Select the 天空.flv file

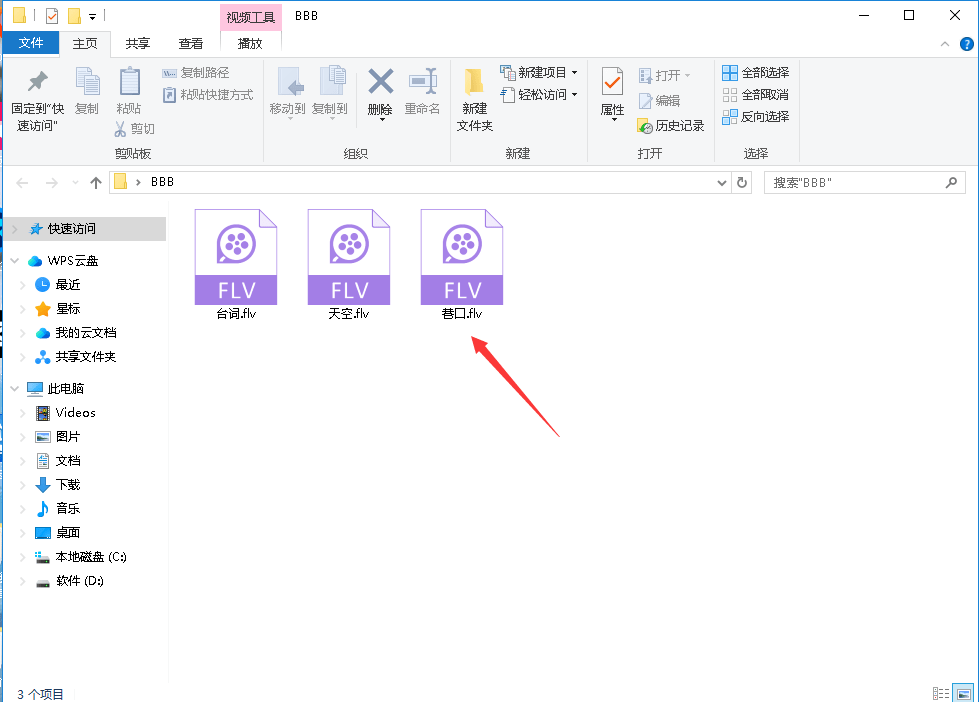[x=349, y=265]
